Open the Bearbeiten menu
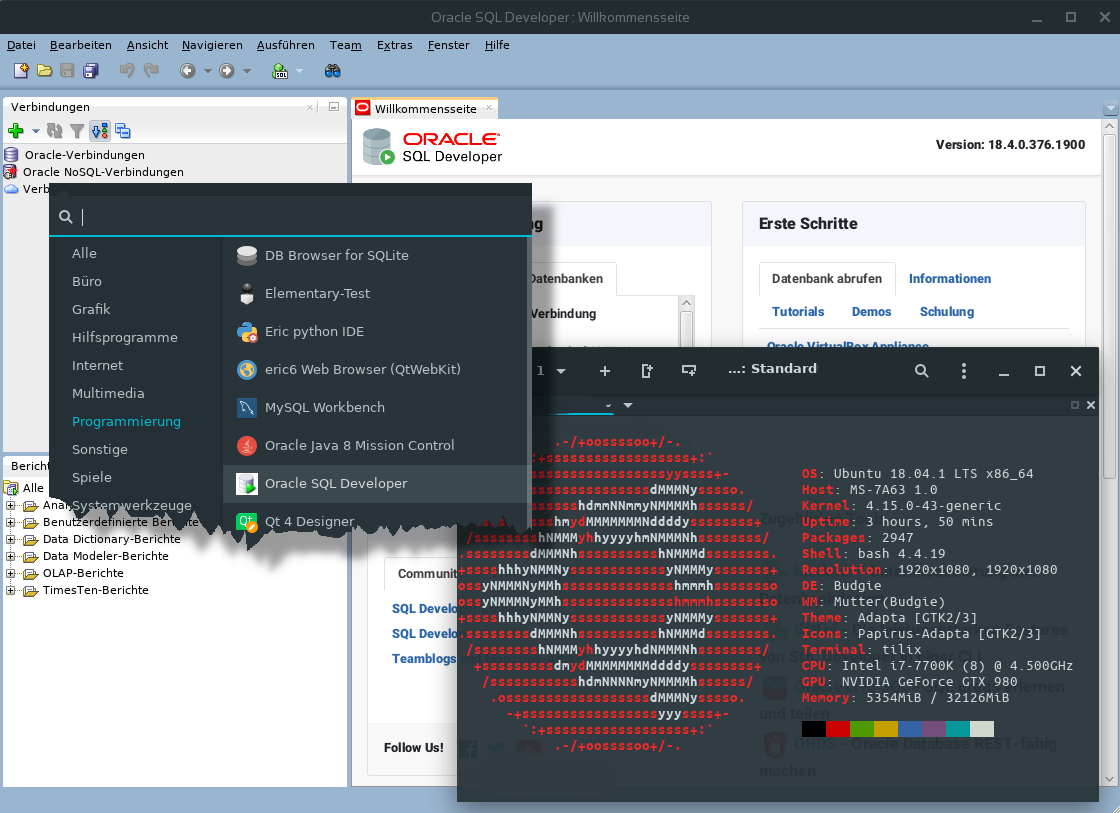This screenshot has height=813, width=1120. 81,45
